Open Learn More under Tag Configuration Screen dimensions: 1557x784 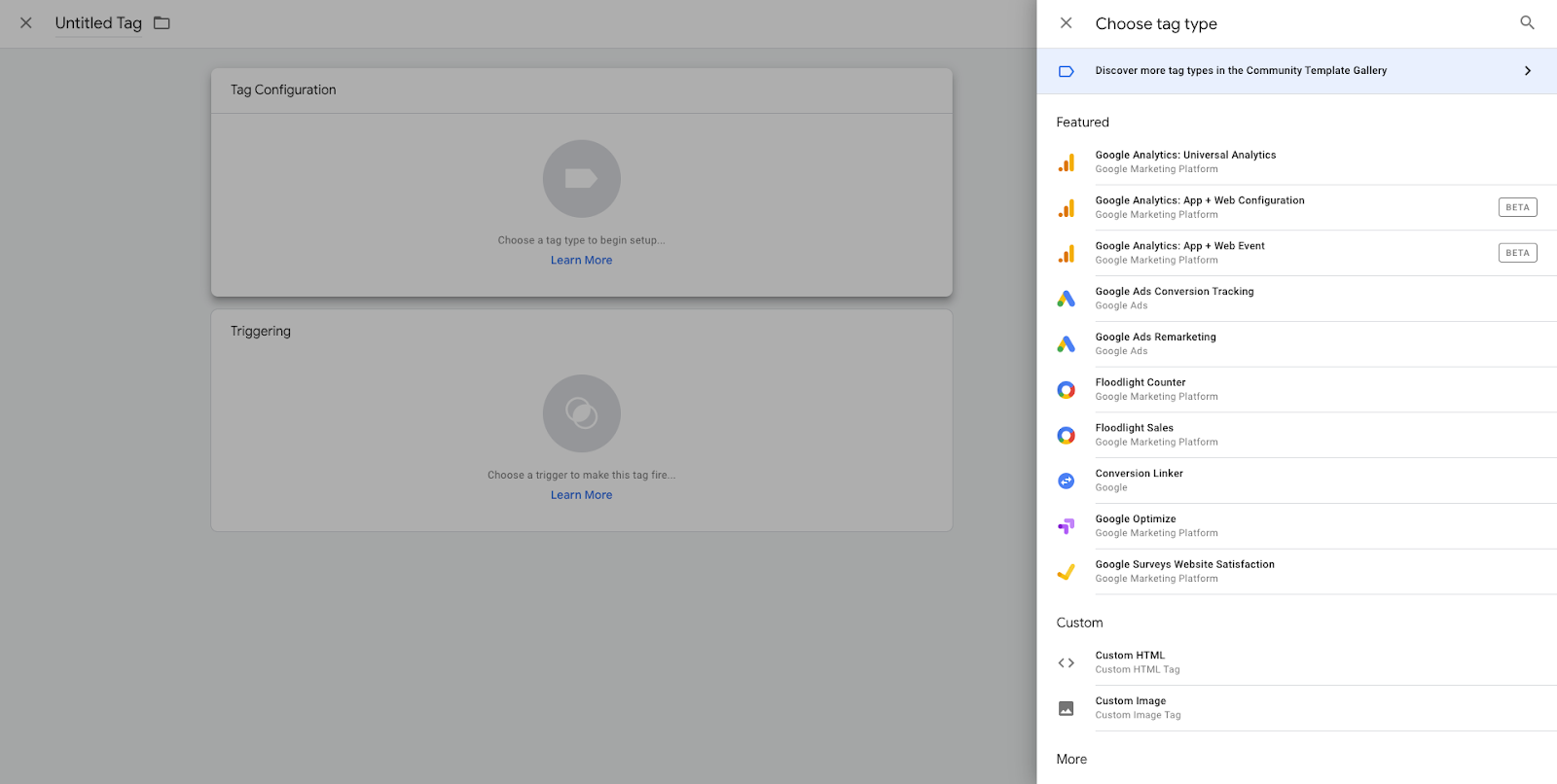tap(582, 261)
